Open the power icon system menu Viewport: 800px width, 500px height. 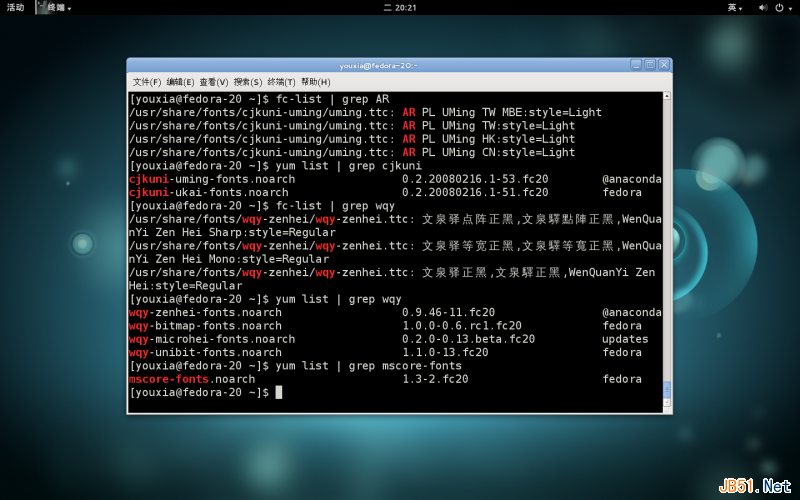point(779,7)
